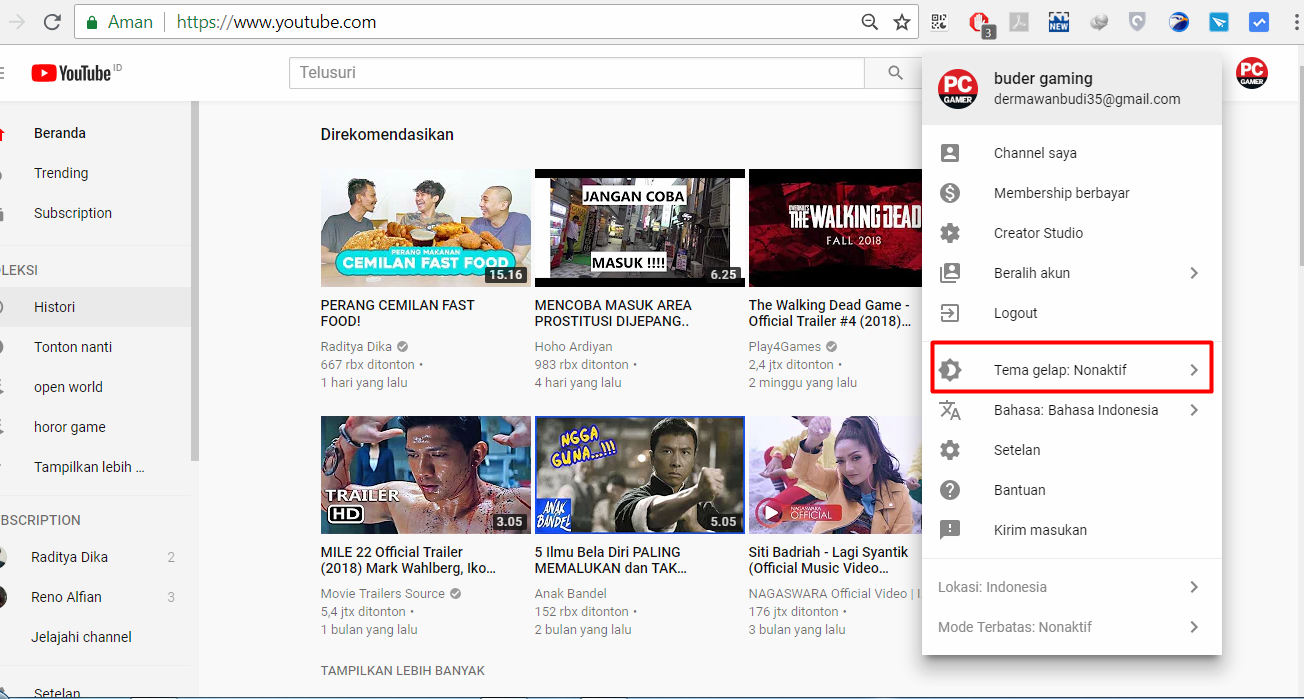Click title PERANG CEMILAN FAST FOOD!

pos(398,313)
